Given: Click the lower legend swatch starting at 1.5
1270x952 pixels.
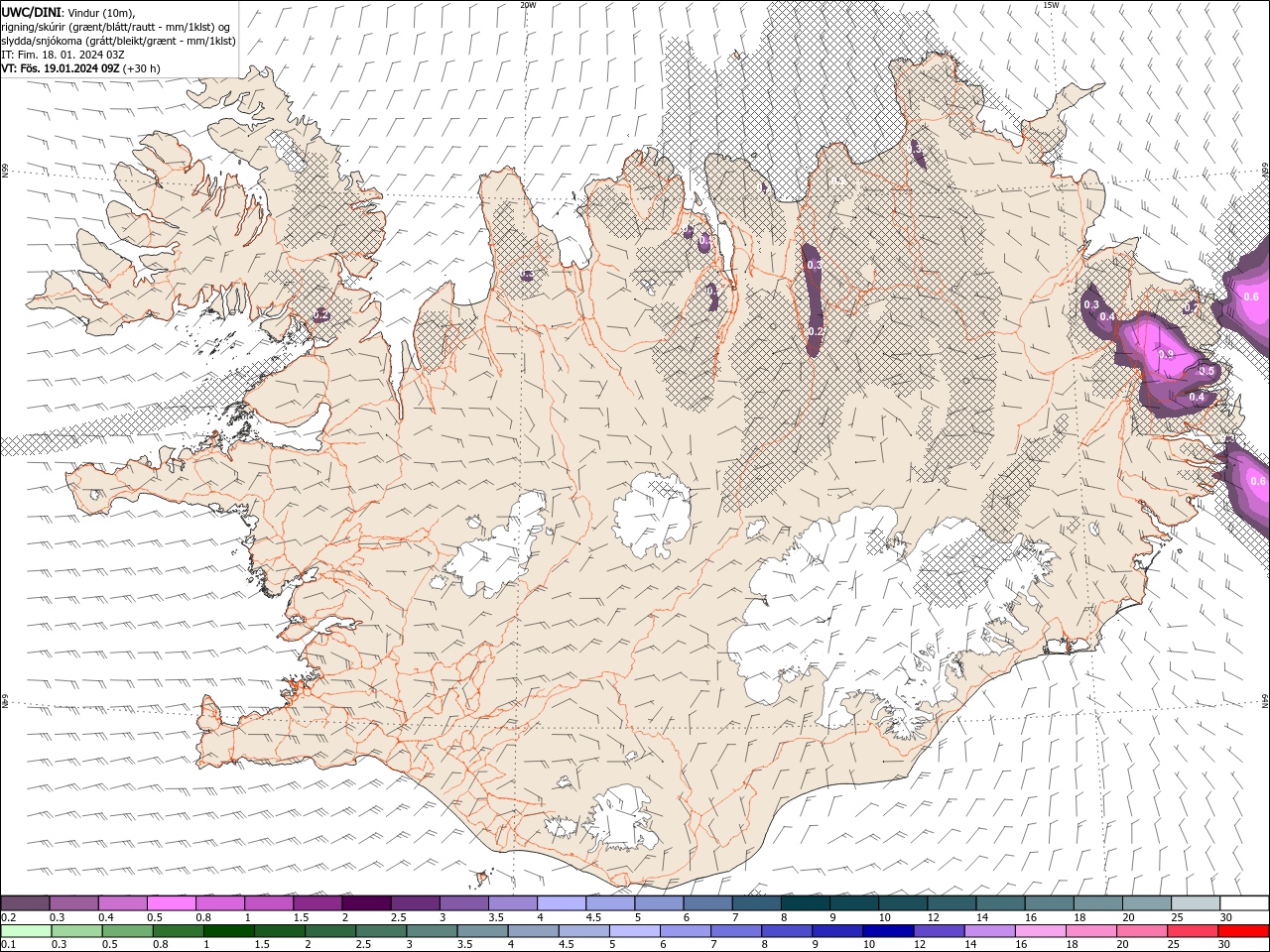Looking at the screenshot, I should coord(280,930).
